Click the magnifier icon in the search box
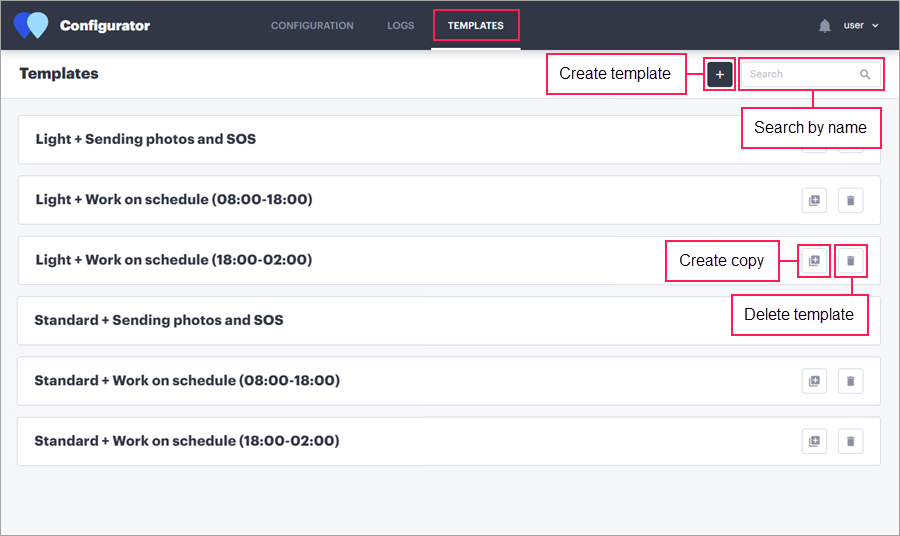Image resolution: width=900 pixels, height=536 pixels. (x=865, y=74)
